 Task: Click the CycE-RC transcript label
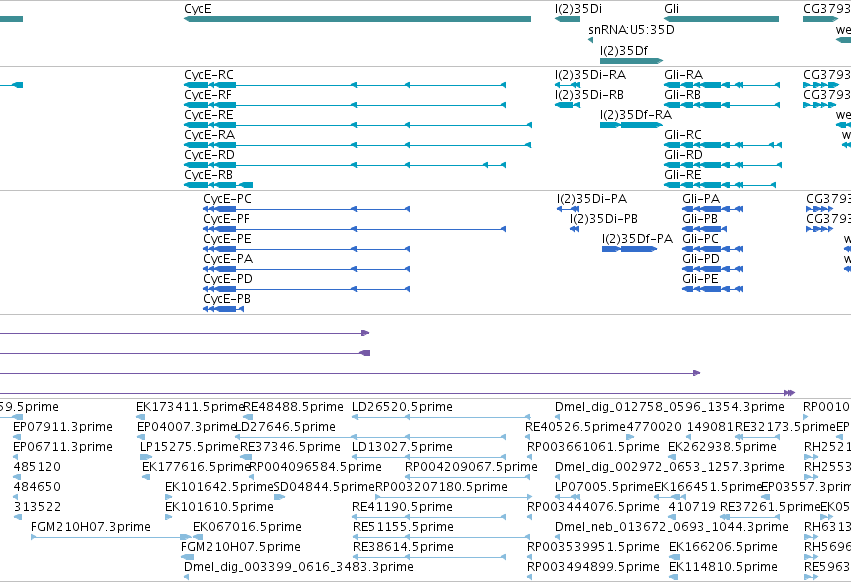[209, 75]
